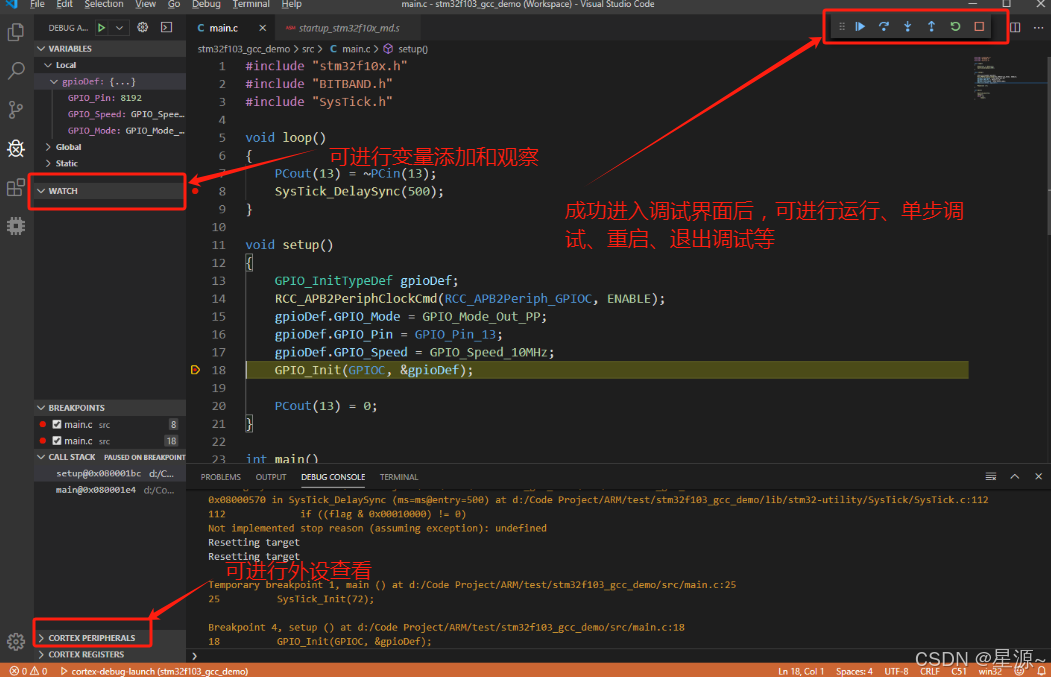Screen dimensions: 1051x677
Task: Show errors and warnings count in status bar
Action: point(28,671)
